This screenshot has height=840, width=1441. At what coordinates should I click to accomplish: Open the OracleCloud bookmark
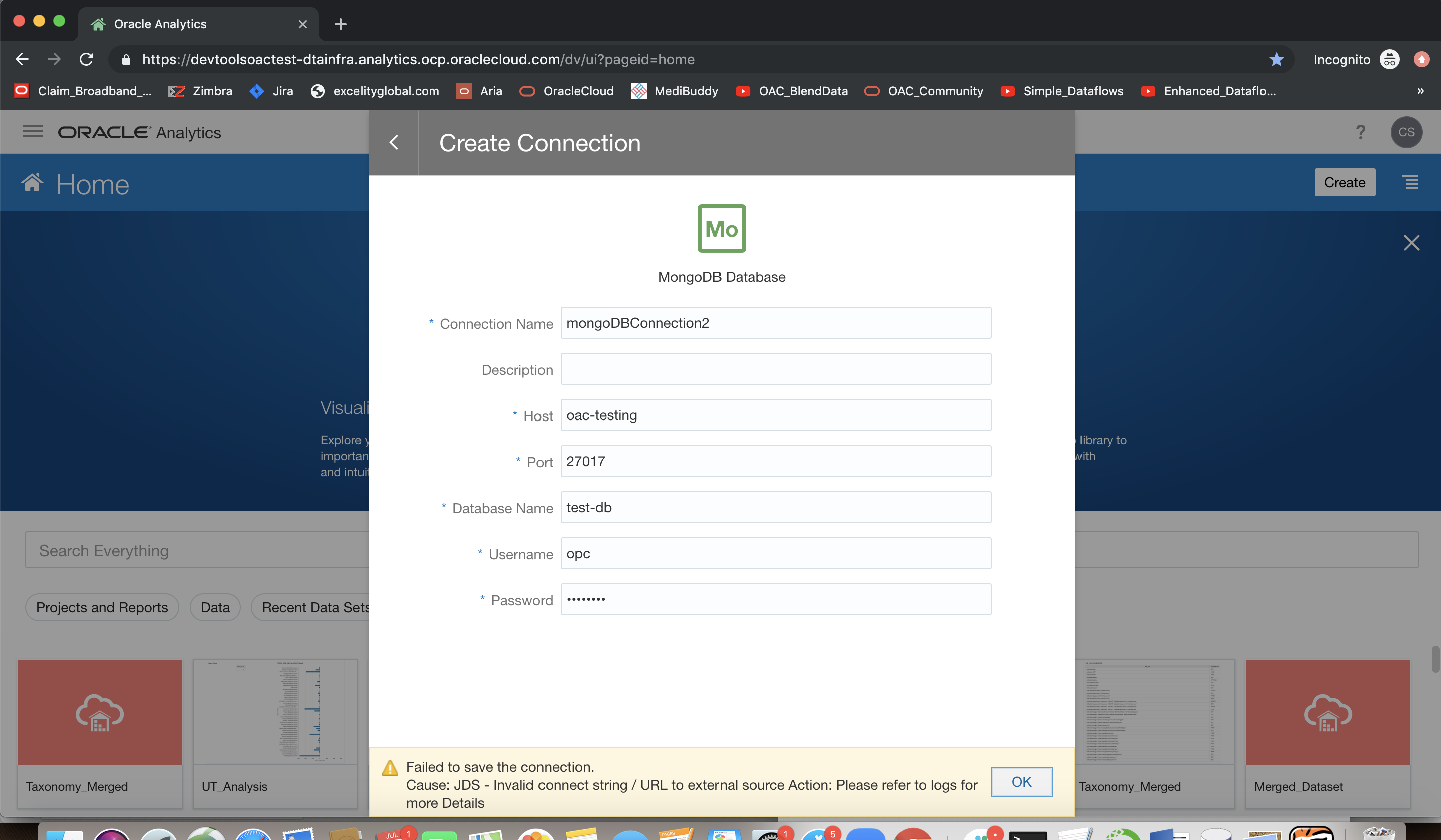point(566,91)
